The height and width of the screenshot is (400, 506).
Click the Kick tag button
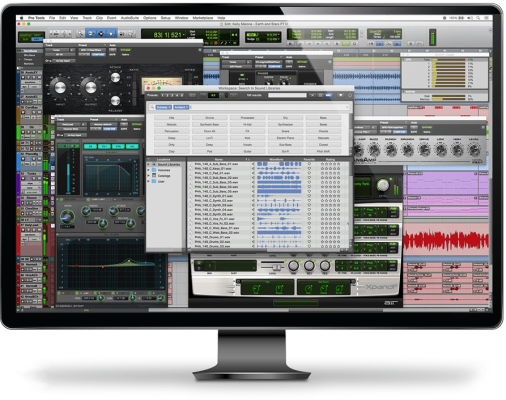pos(247,138)
